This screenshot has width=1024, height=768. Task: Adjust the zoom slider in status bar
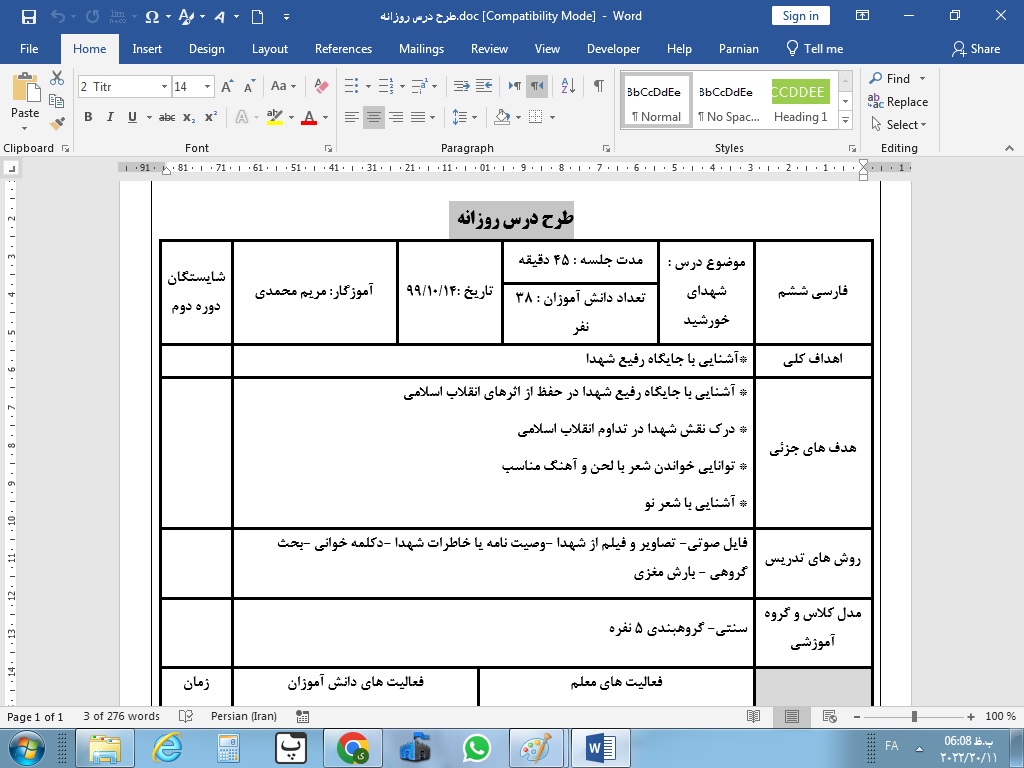(914, 716)
